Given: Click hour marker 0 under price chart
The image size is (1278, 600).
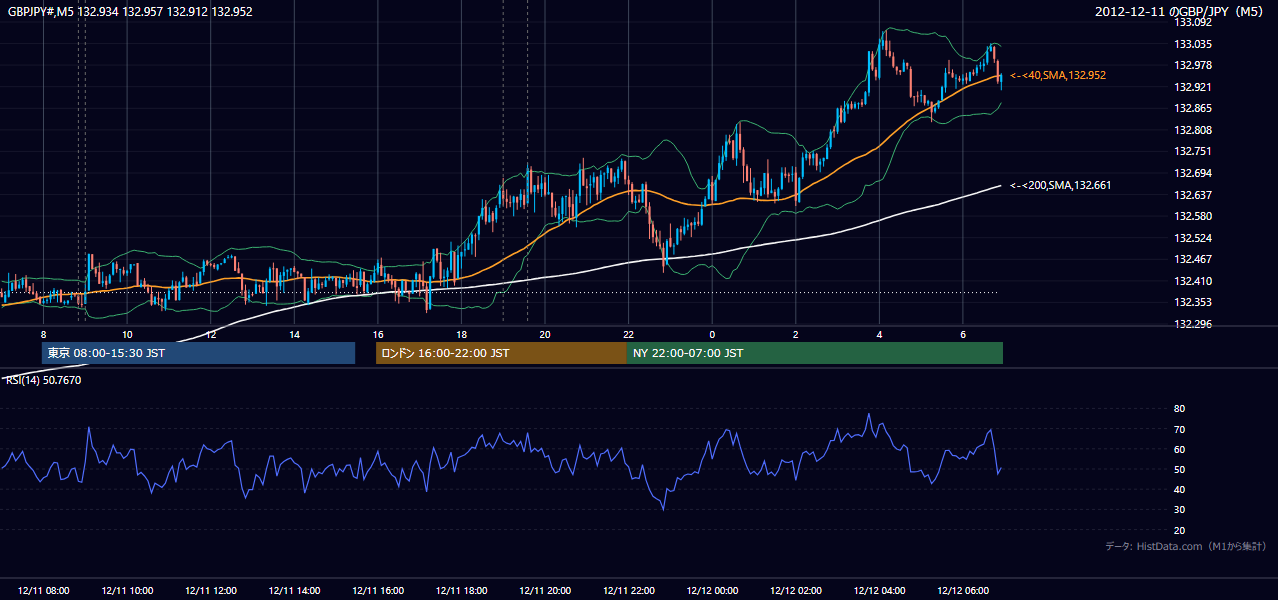Looking at the screenshot, I should point(712,334).
